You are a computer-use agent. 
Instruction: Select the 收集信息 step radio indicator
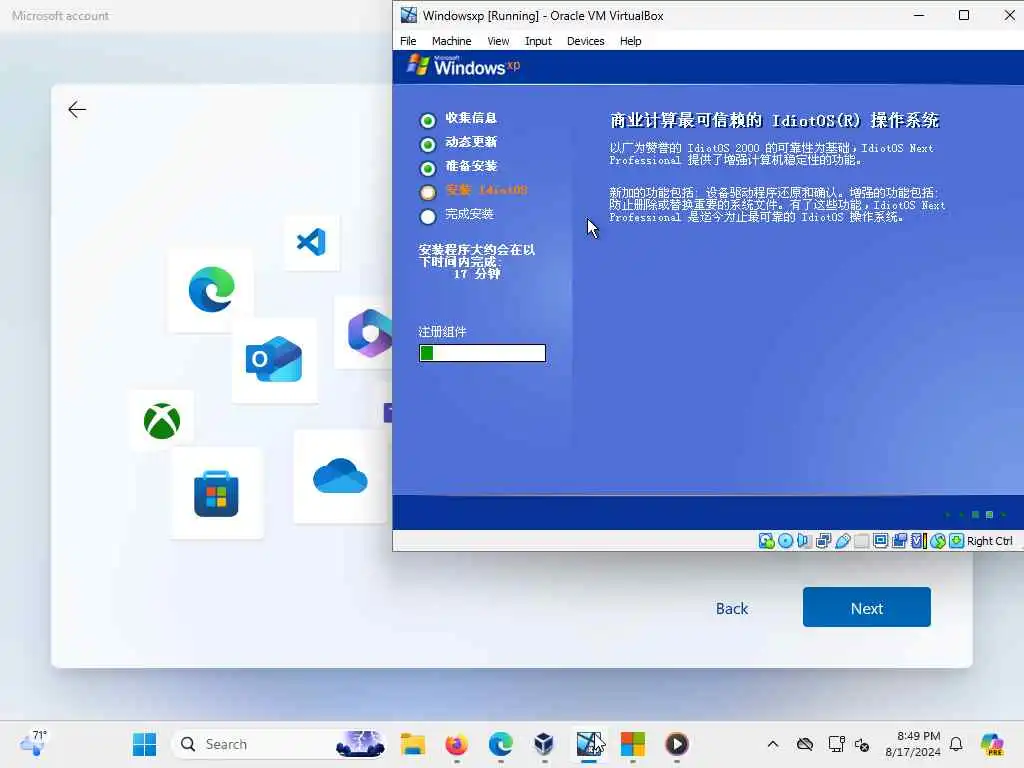(x=428, y=121)
